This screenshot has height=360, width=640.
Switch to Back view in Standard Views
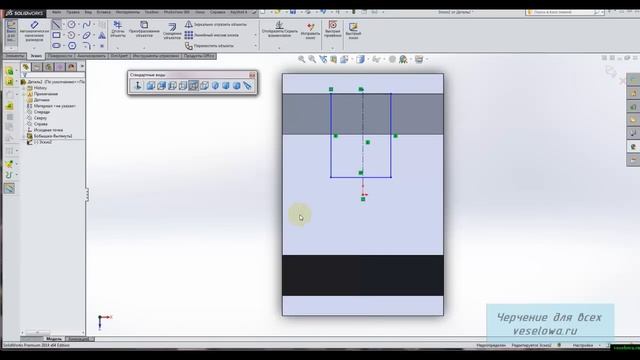click(161, 86)
